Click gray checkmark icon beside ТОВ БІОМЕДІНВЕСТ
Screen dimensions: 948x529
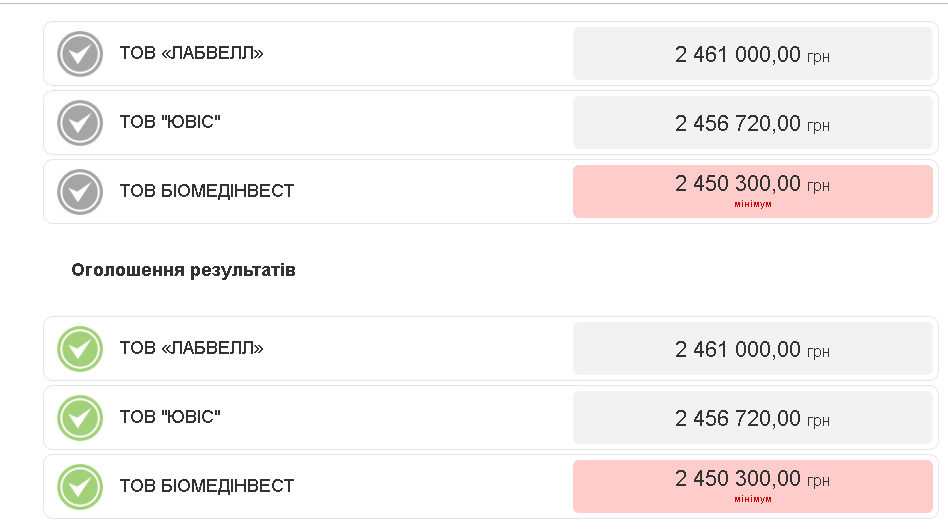click(80, 192)
